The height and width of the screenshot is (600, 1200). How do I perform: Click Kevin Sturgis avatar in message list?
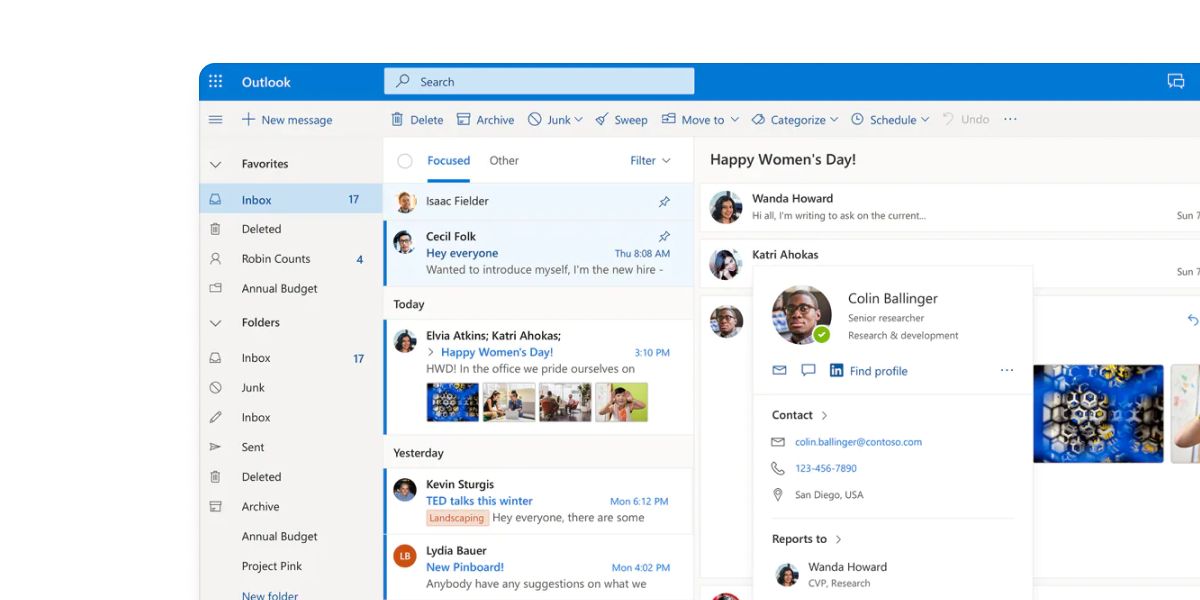point(405,489)
